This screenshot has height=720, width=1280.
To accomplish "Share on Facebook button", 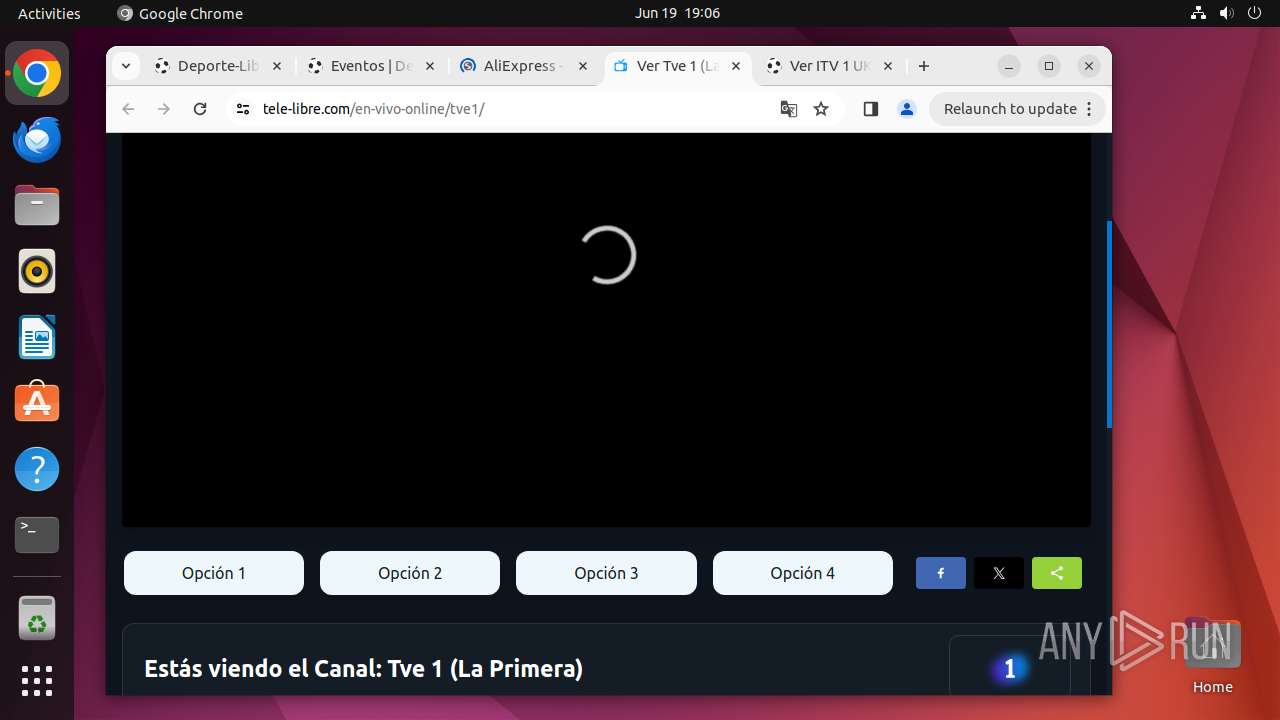I will point(941,573).
